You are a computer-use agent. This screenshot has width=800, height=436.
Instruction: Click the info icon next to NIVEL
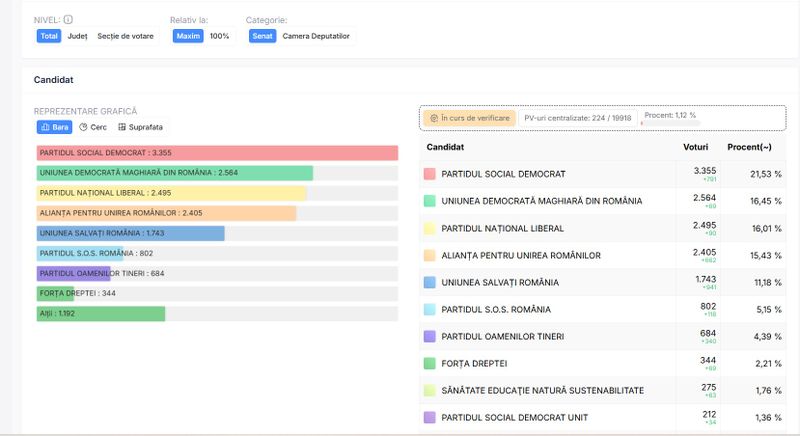pyautogui.click(x=68, y=19)
